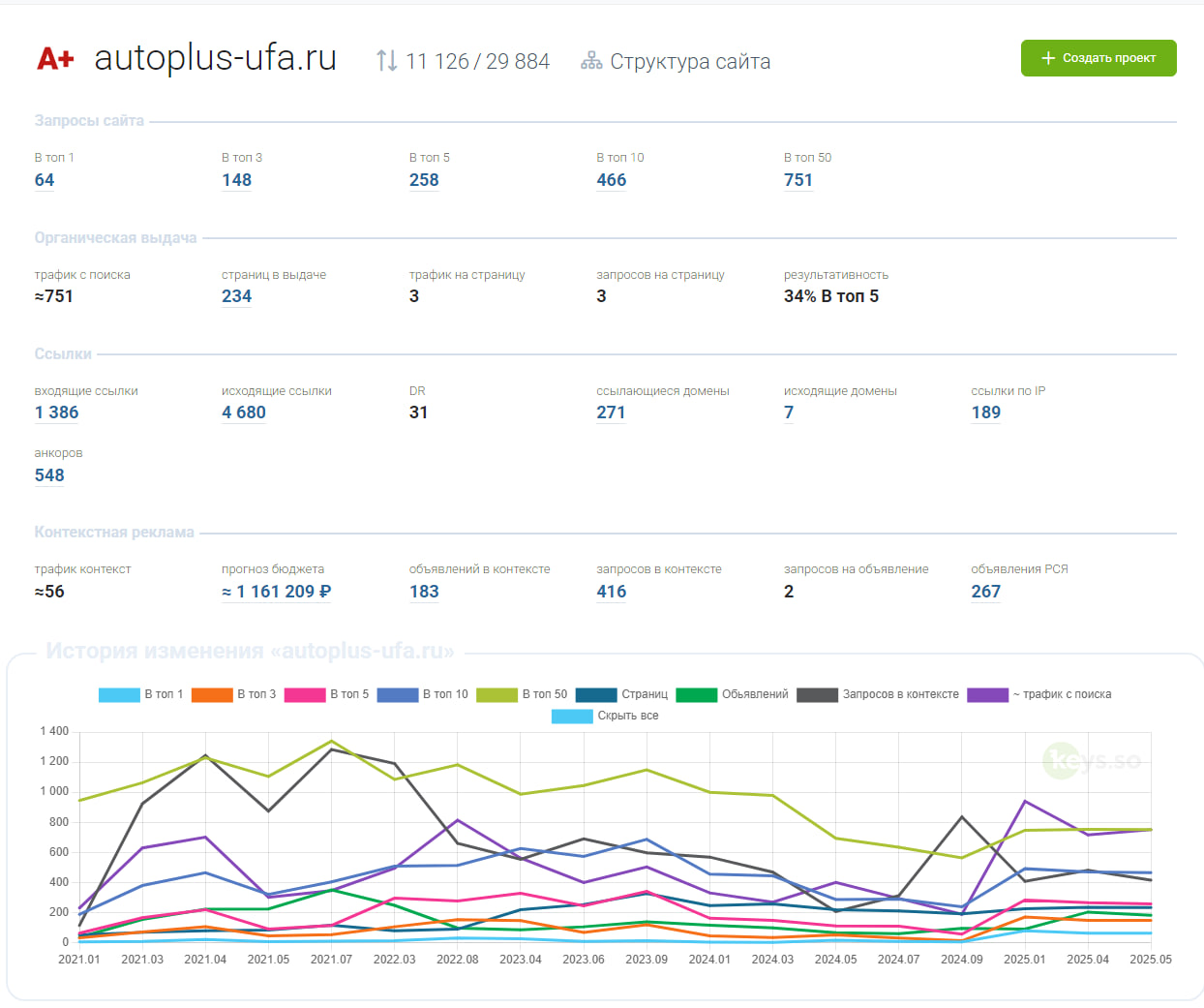Click the Запросы сайта section heading

(x=89, y=121)
